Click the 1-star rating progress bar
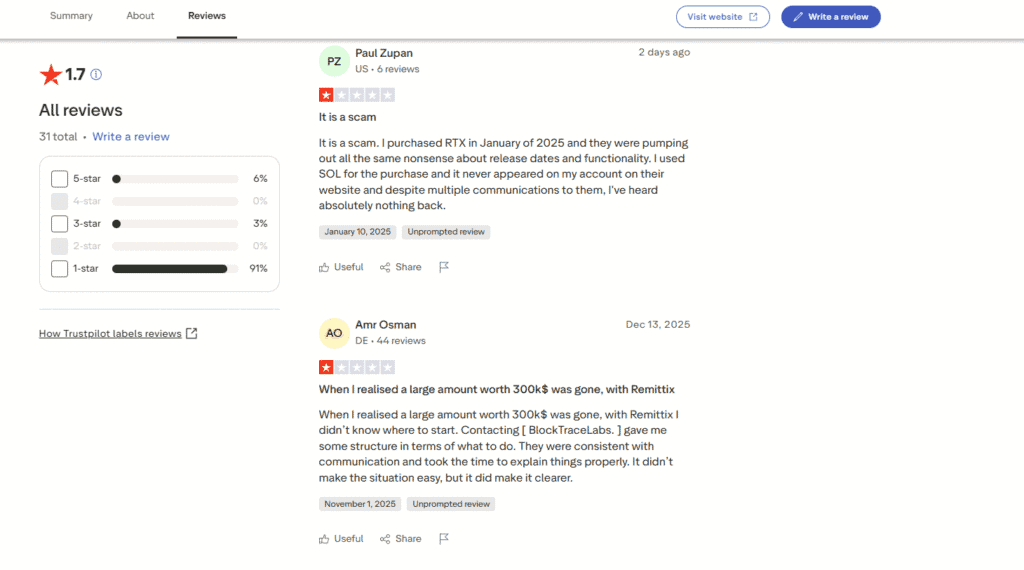This screenshot has width=1024, height=570. (x=174, y=269)
